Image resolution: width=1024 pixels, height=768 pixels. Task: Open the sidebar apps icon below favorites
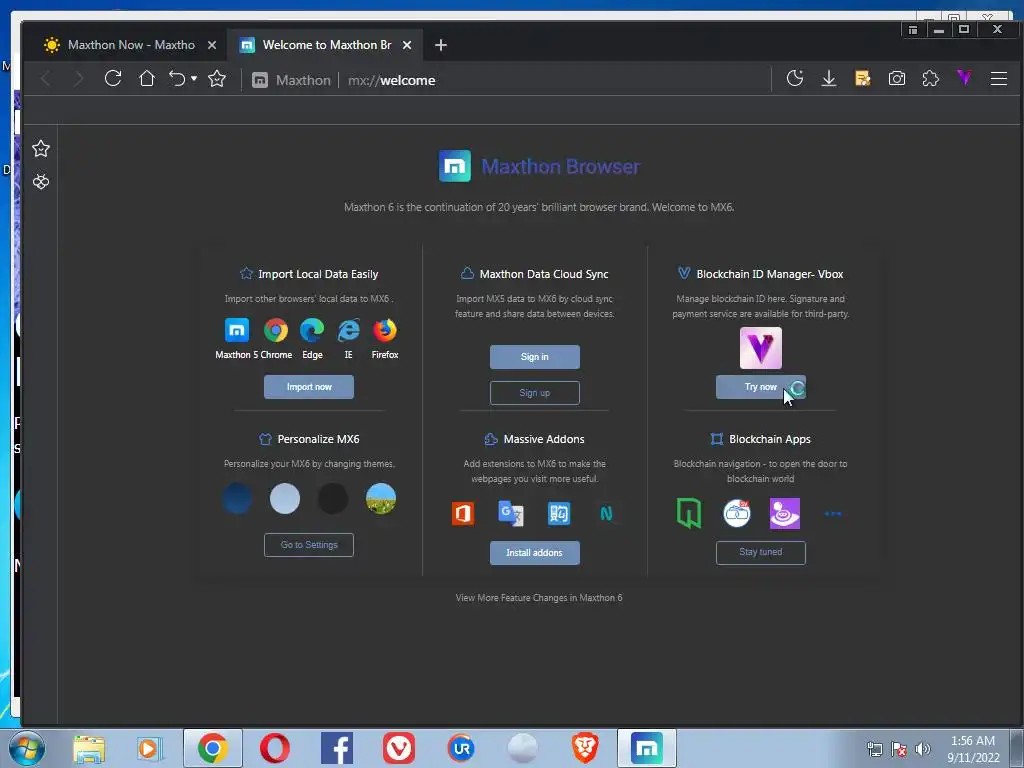point(41,182)
